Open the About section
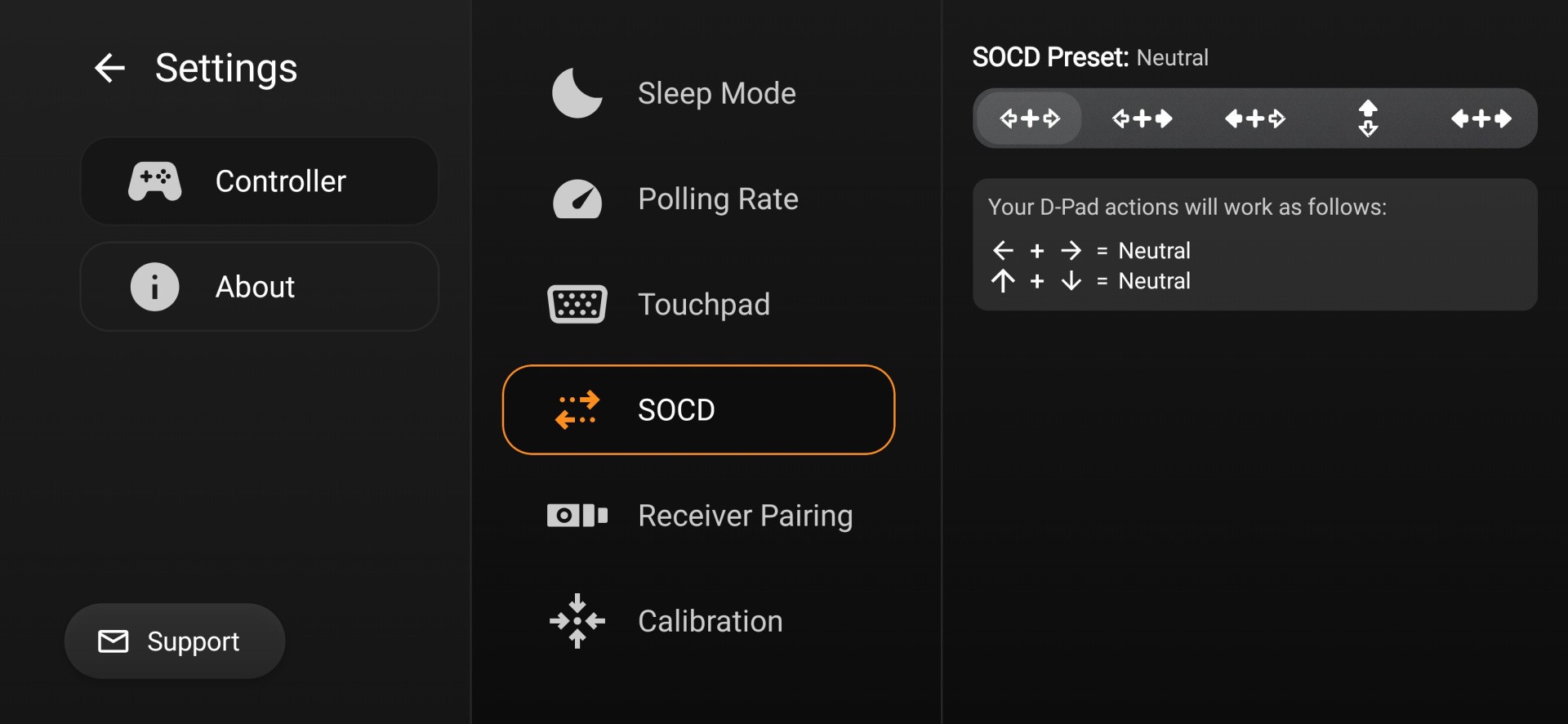The height and width of the screenshot is (724, 1568). click(x=260, y=287)
